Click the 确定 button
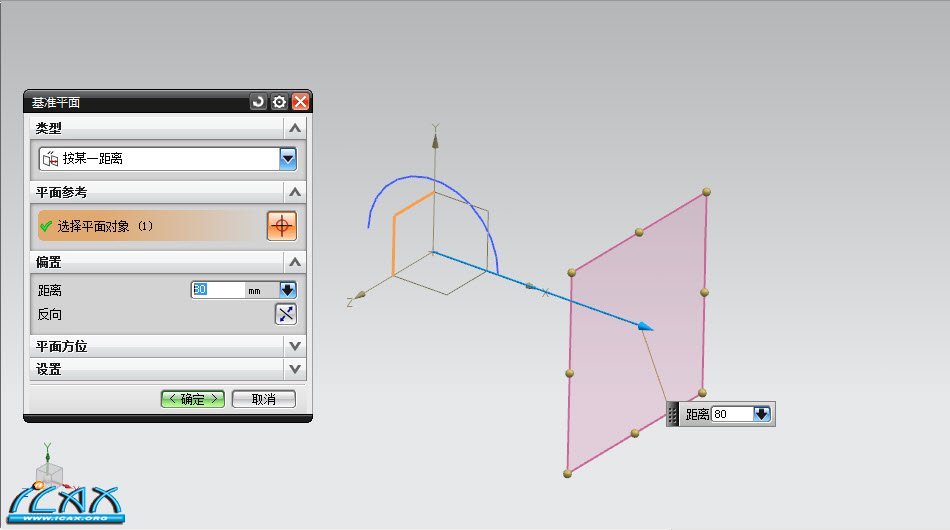Viewport: 950px width, 530px height. tap(193, 399)
